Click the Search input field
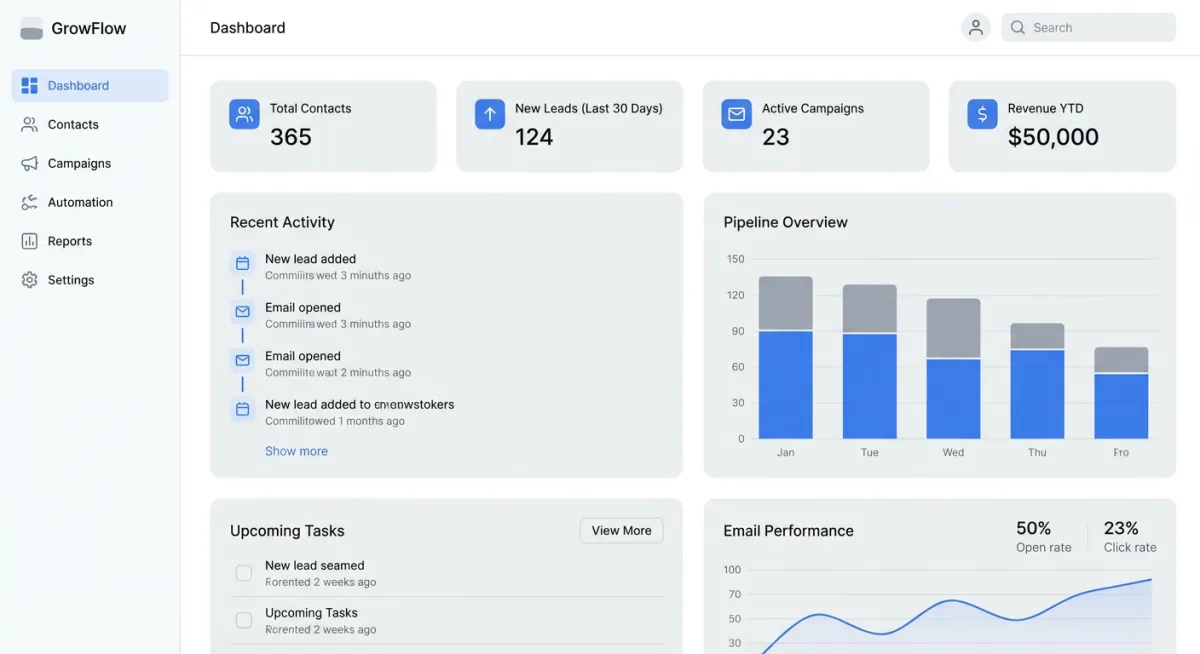The height and width of the screenshot is (654, 1200). pyautogui.click(x=1088, y=27)
